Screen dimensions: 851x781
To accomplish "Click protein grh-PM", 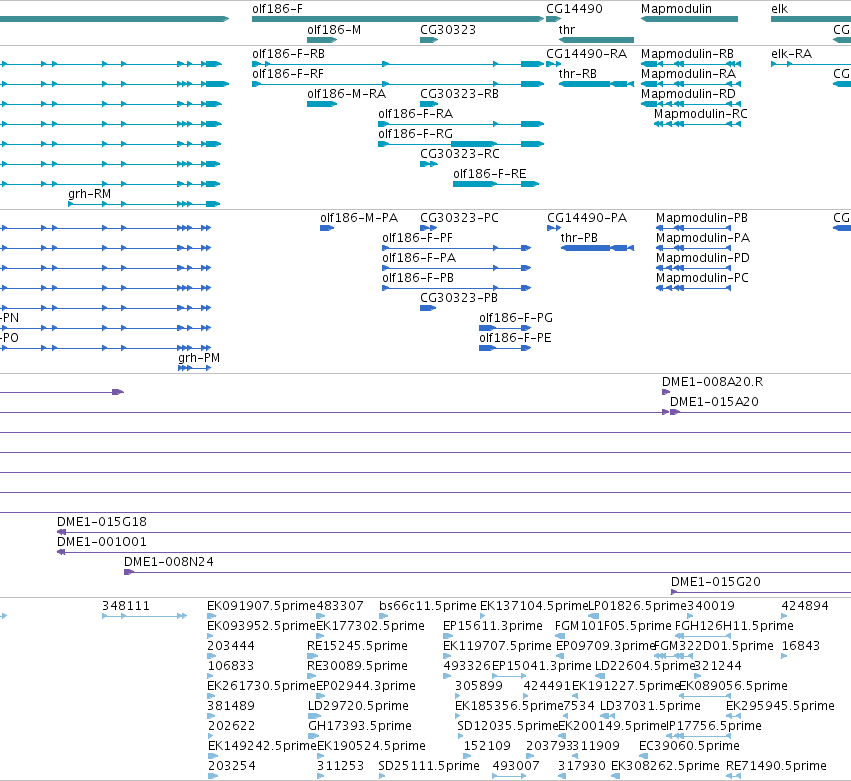I will coord(194,368).
